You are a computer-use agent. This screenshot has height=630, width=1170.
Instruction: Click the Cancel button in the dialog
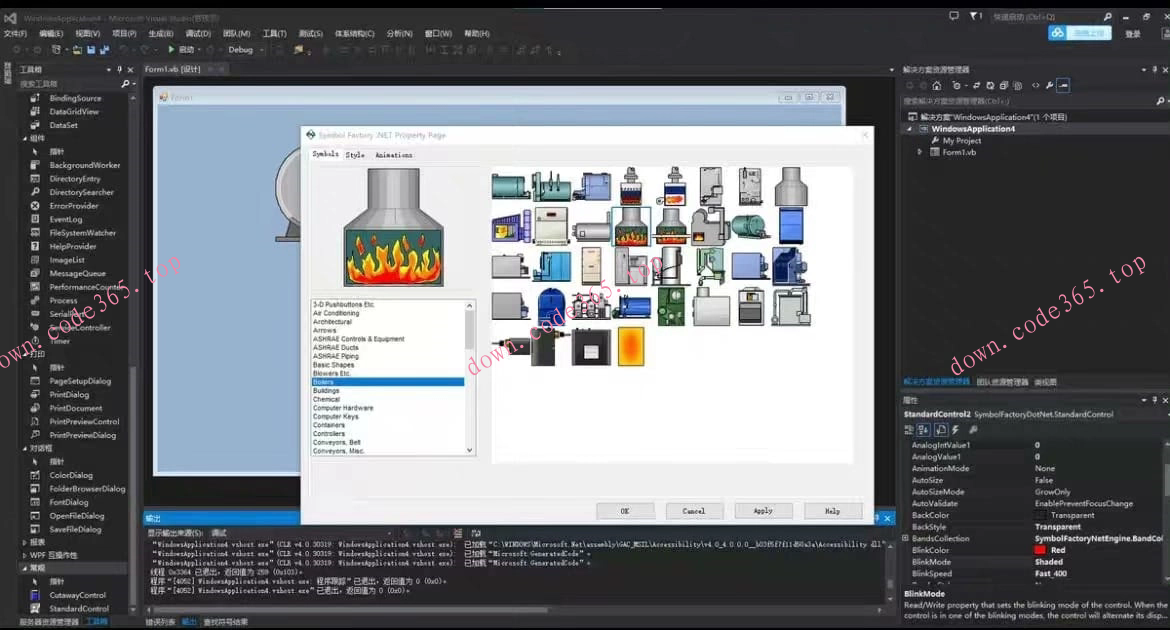pyautogui.click(x=694, y=511)
